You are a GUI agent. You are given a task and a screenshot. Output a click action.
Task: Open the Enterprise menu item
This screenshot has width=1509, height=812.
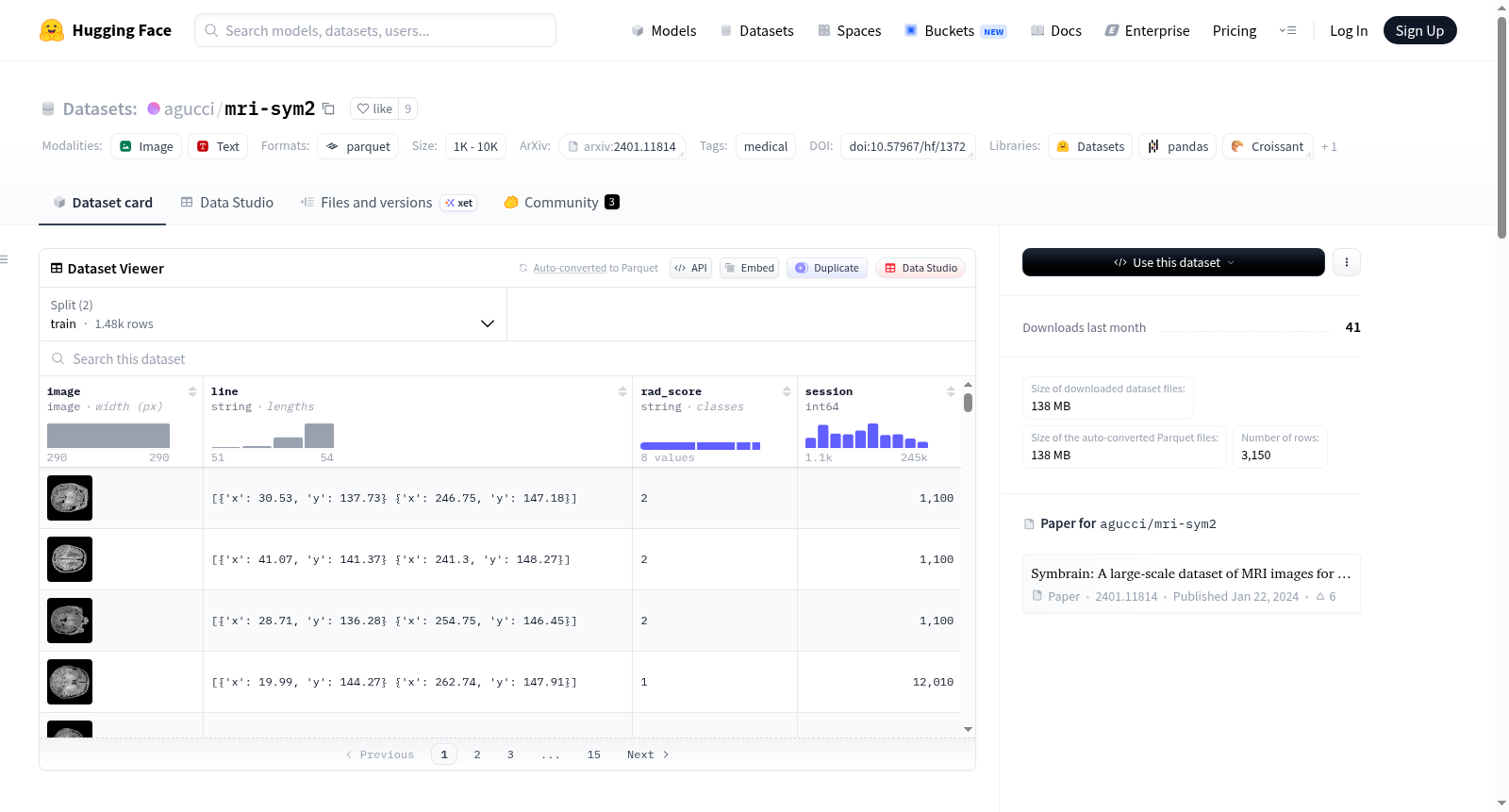click(1147, 30)
